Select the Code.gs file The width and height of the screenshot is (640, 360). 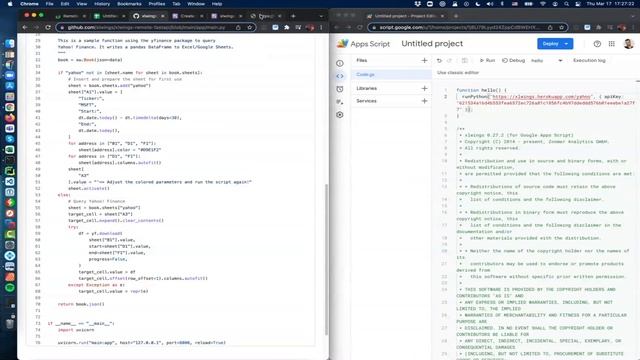(x=391, y=74)
